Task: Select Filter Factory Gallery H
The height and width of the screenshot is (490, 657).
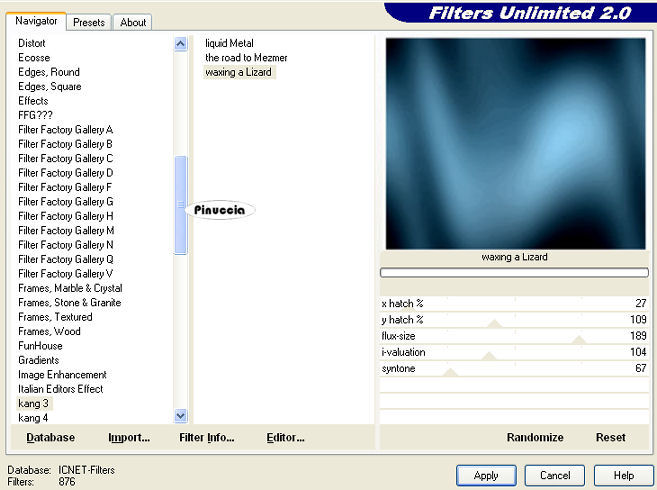Action: [66, 216]
